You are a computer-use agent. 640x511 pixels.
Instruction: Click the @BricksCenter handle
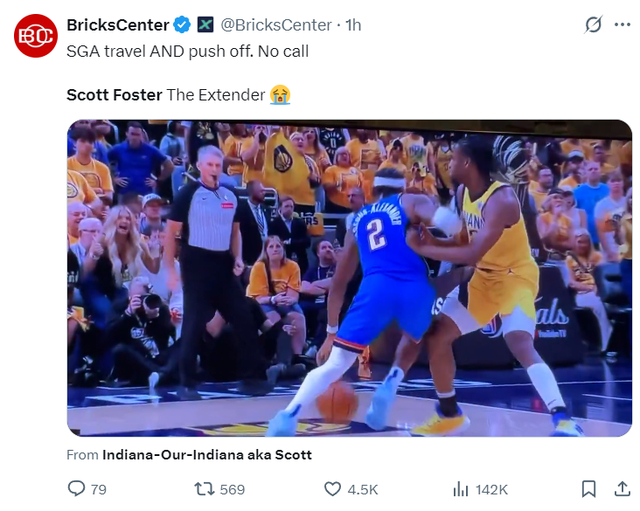(275, 24)
